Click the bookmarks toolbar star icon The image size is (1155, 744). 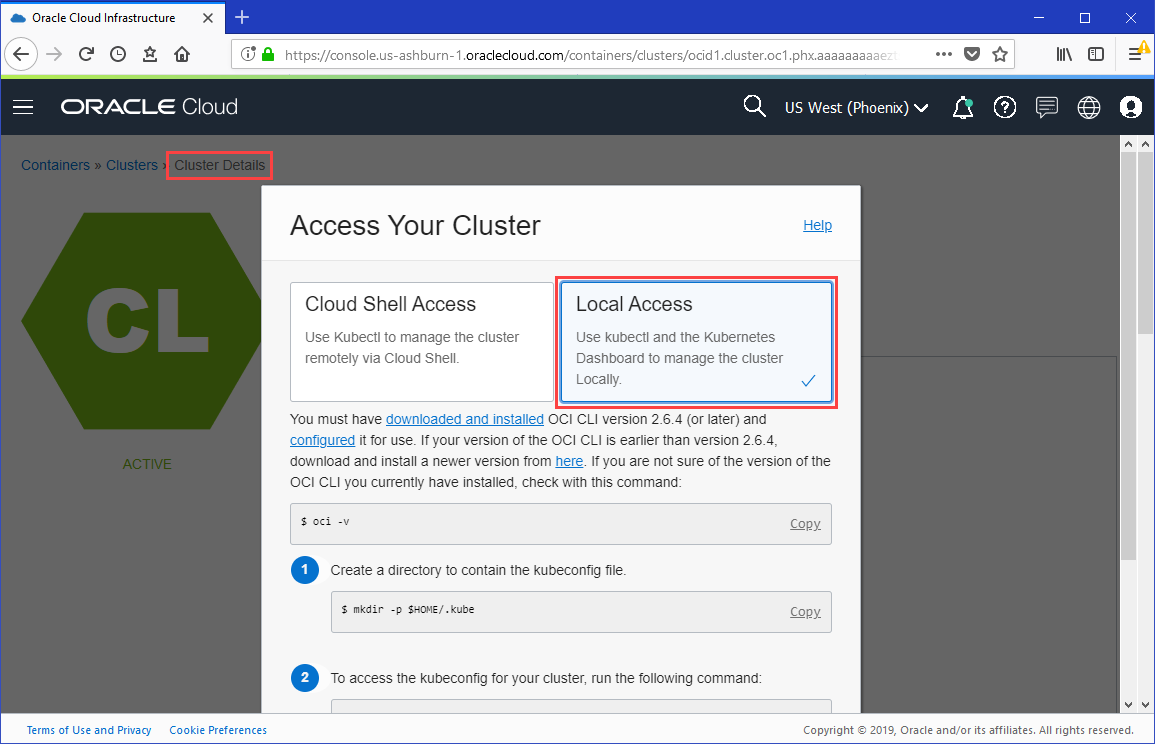150,55
